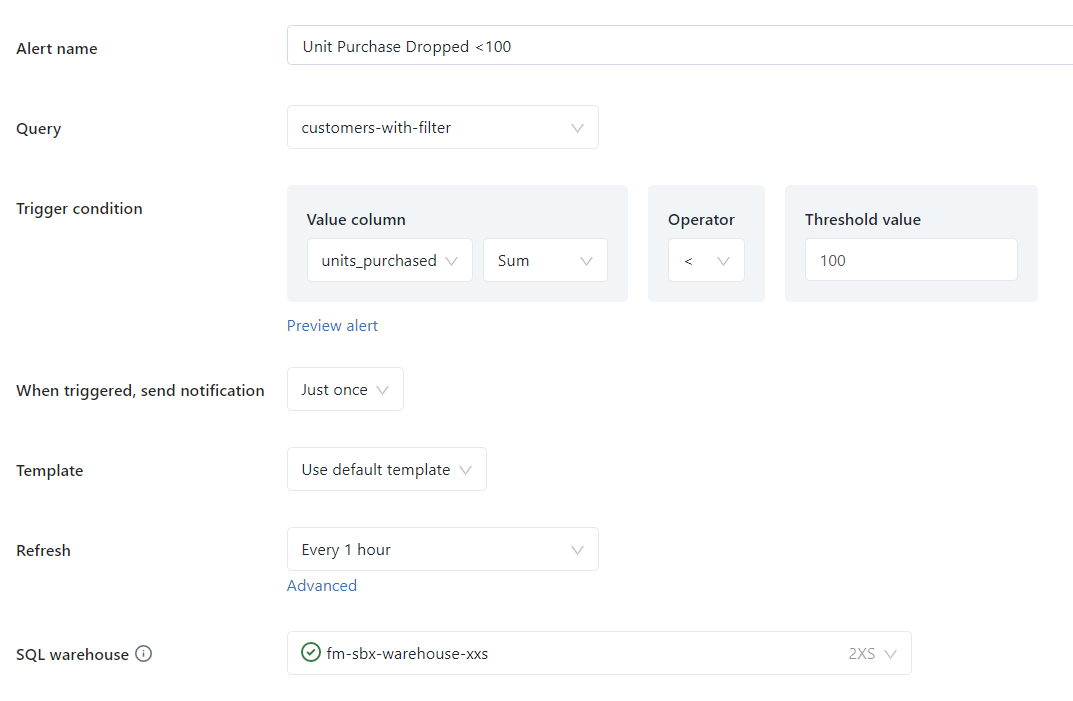1073x701 pixels.
Task: Click the Operator heading
Action: pyautogui.click(x=701, y=220)
